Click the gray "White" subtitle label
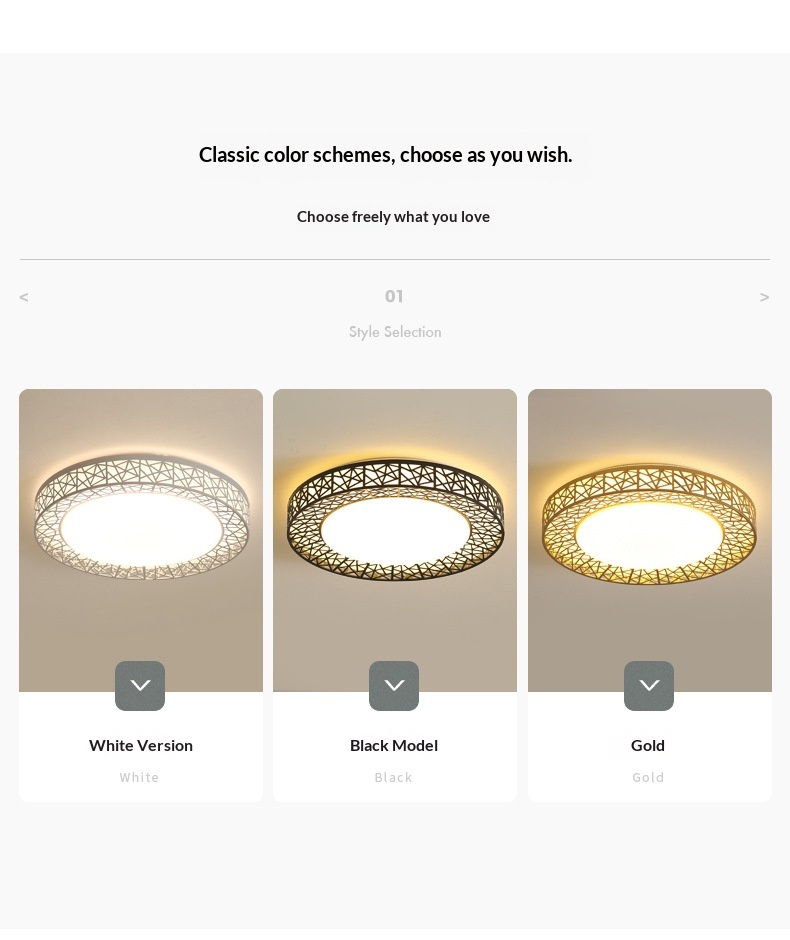Viewport: 790px width, 940px height. tap(140, 777)
